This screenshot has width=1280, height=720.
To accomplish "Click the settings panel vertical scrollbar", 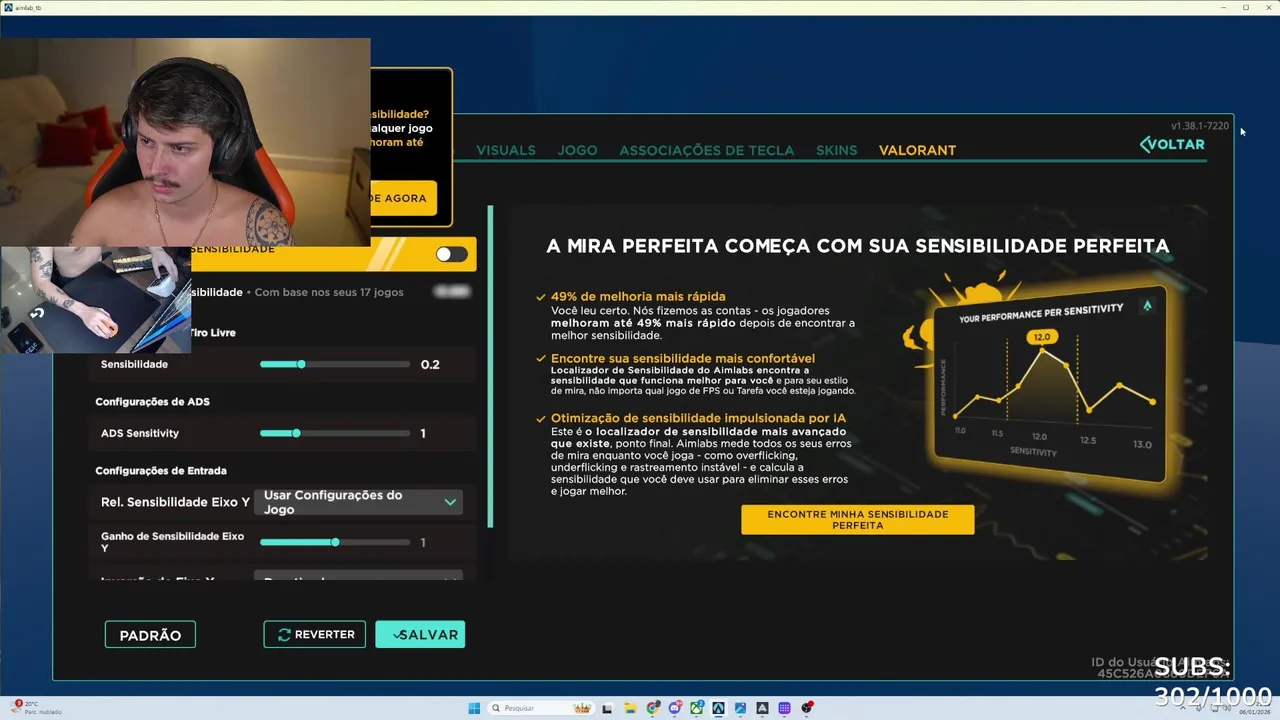I will point(490,367).
